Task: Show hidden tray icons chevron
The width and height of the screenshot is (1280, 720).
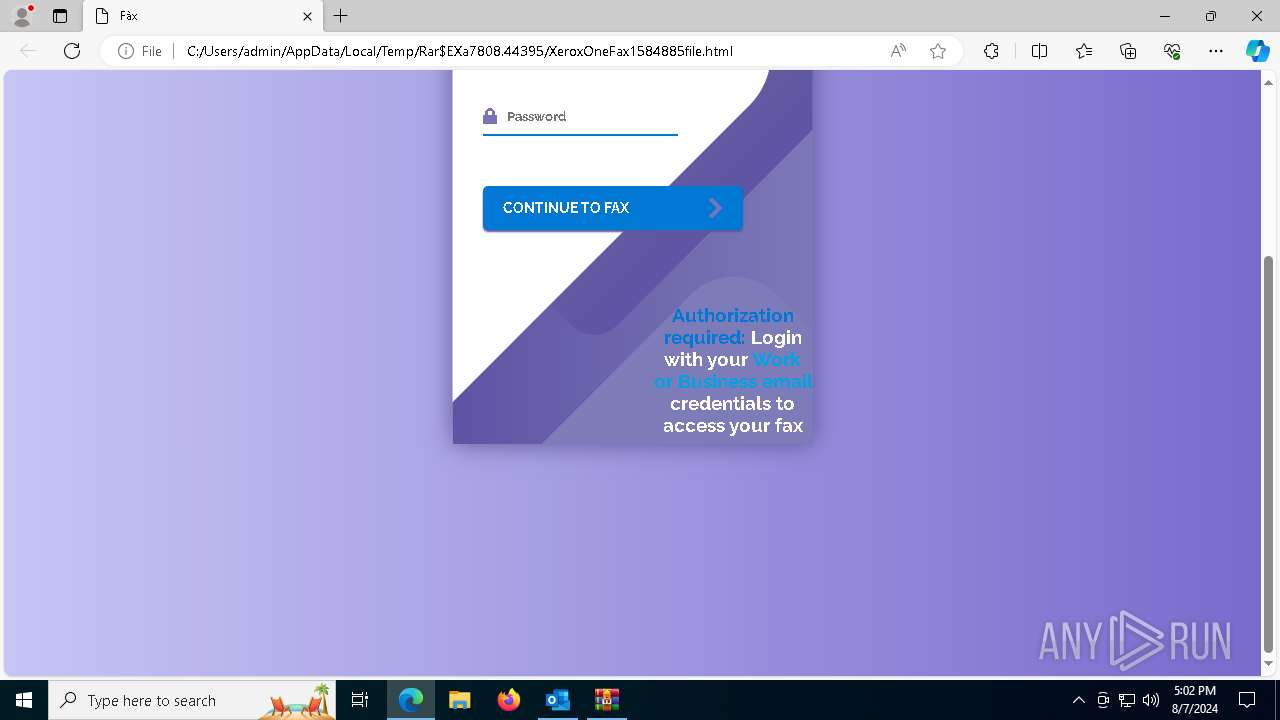Action: coord(1079,700)
